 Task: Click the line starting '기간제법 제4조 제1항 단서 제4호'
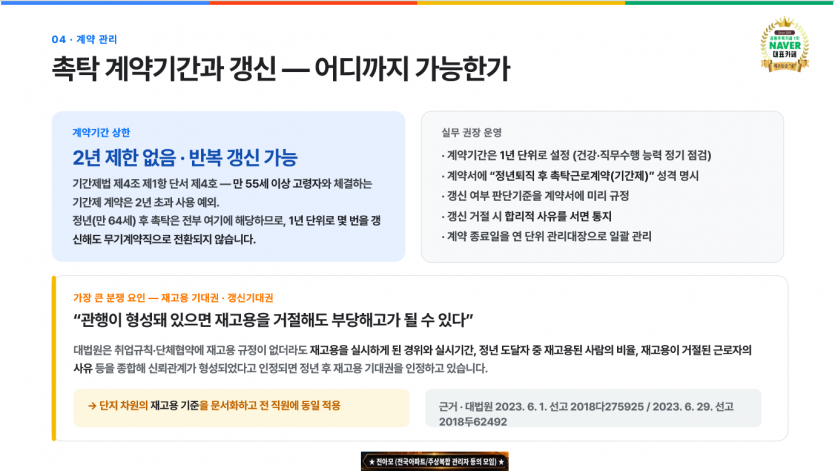coord(222,184)
